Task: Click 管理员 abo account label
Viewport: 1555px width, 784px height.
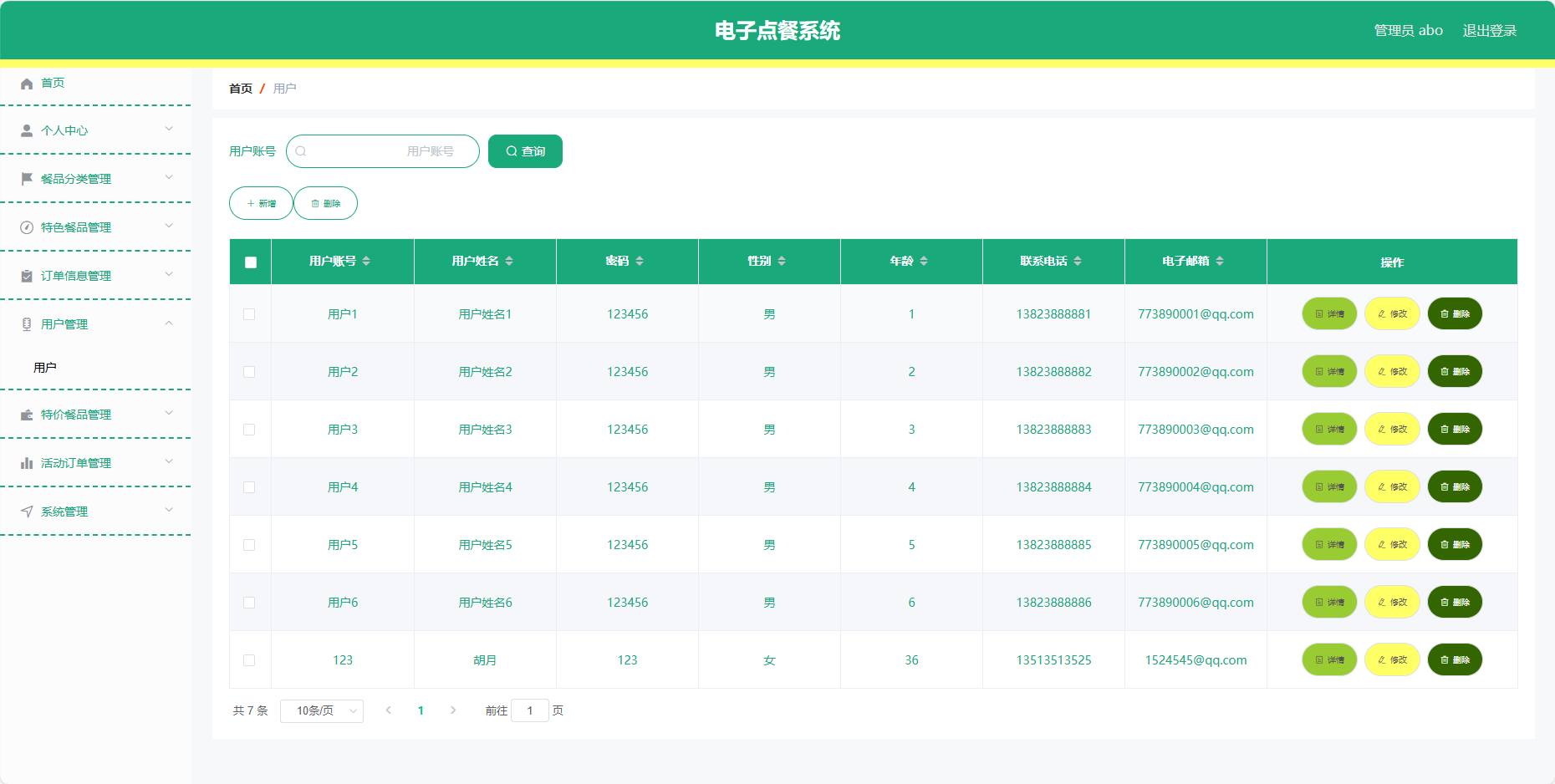Action: [x=1408, y=31]
